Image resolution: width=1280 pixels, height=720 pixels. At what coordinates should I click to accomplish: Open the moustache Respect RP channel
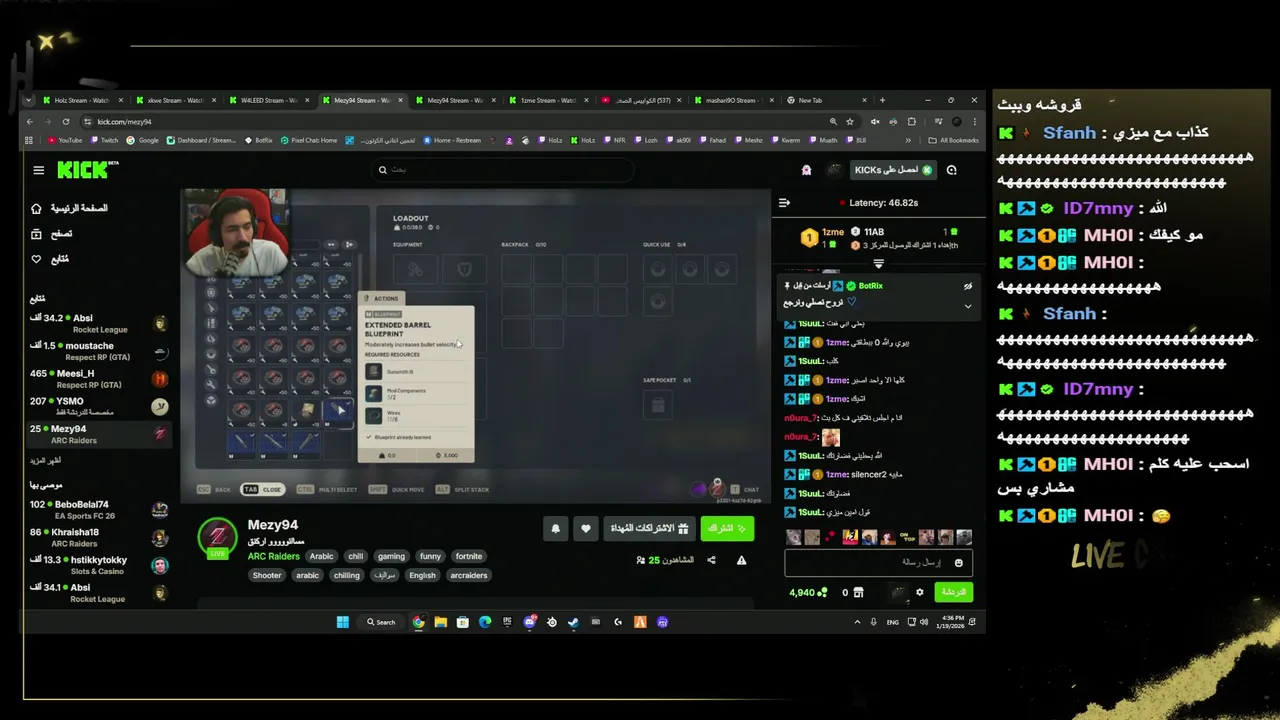pyautogui.click(x=100, y=351)
